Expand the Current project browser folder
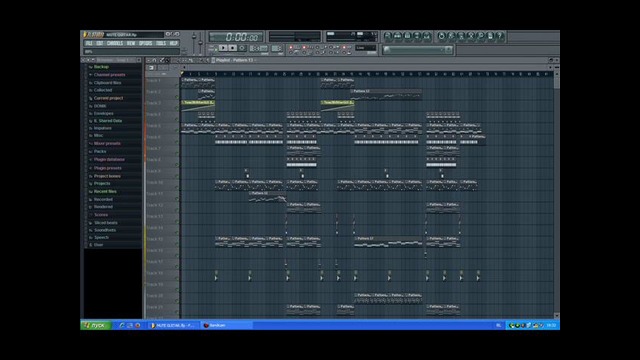Screen dimensions: 640x360 pyautogui.click(x=108, y=98)
